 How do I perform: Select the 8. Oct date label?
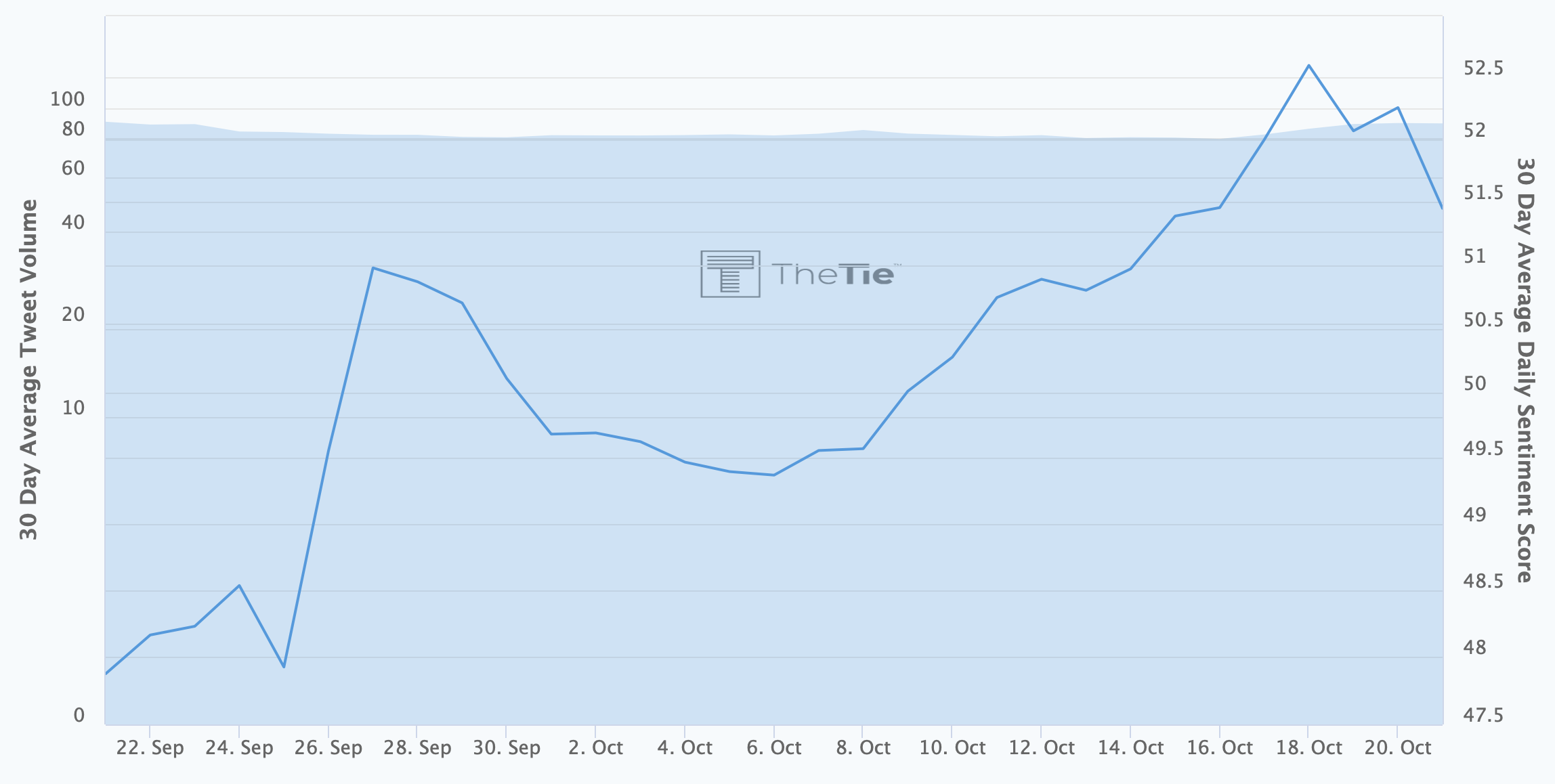point(863,747)
